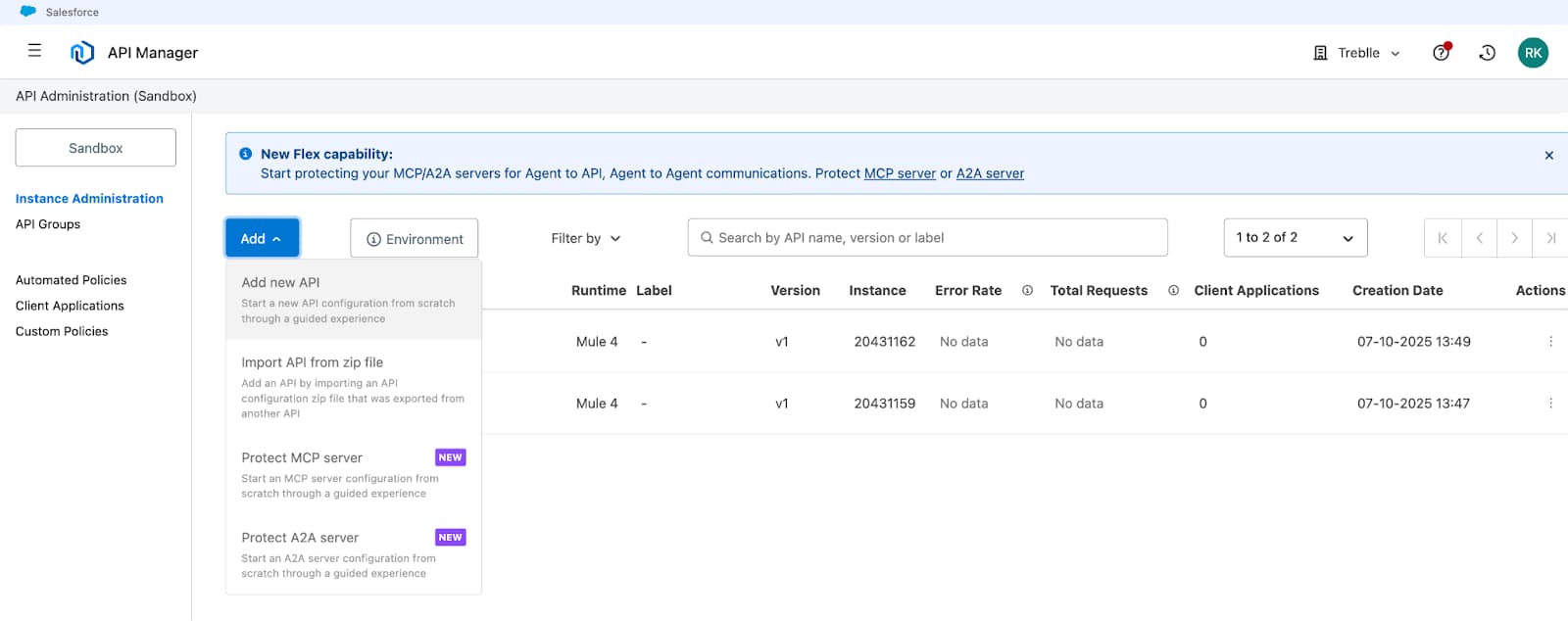Select Protect MCP server menu option

(354, 474)
